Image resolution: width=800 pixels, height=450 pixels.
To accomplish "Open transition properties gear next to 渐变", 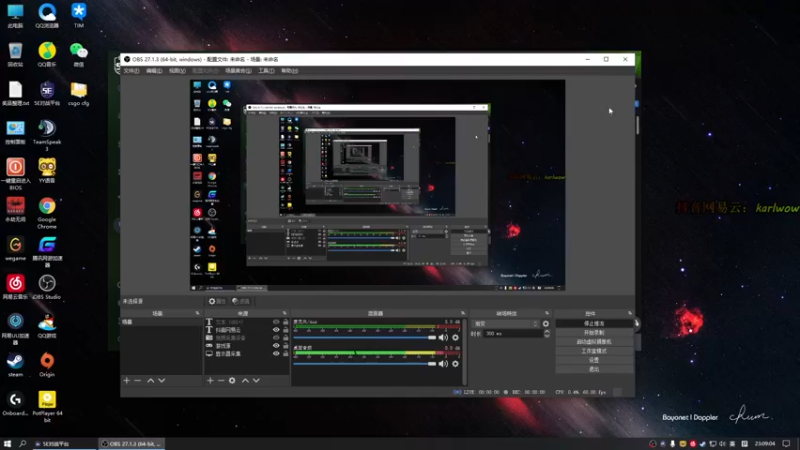I will click(x=546, y=323).
